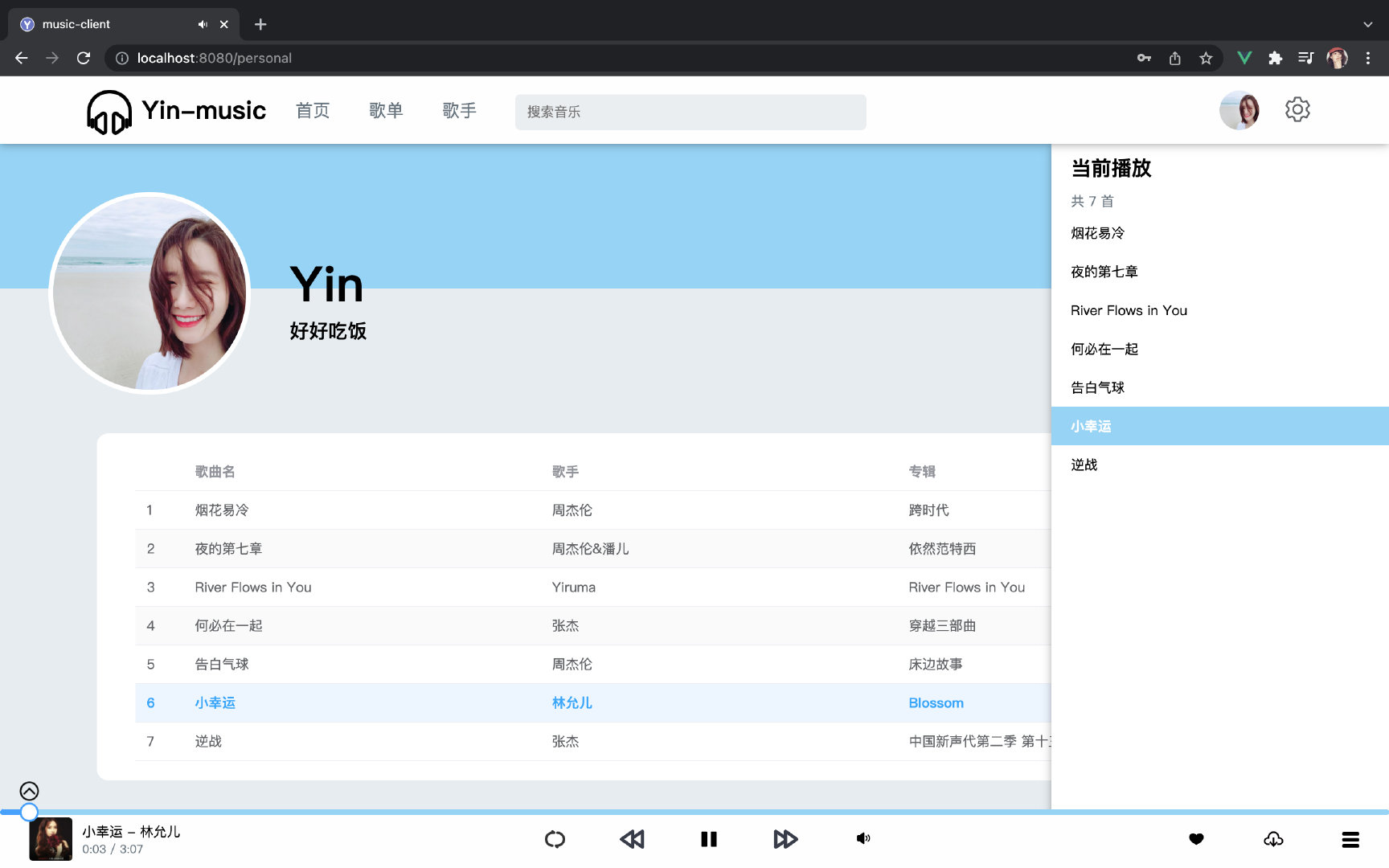This screenshot has height=868, width=1389.
Task: Open the header user avatar menu
Action: 1239,110
